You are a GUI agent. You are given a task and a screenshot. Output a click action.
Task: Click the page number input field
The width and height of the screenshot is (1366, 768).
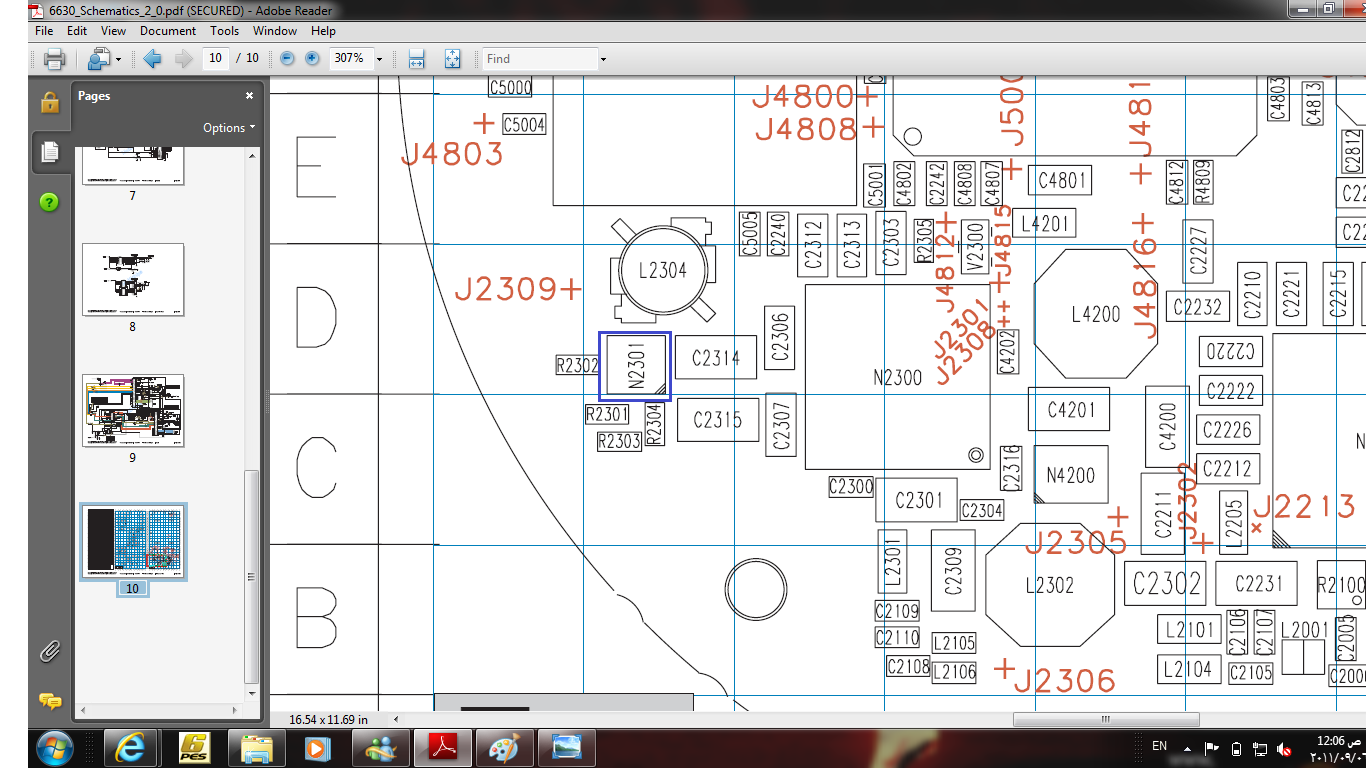(215, 59)
